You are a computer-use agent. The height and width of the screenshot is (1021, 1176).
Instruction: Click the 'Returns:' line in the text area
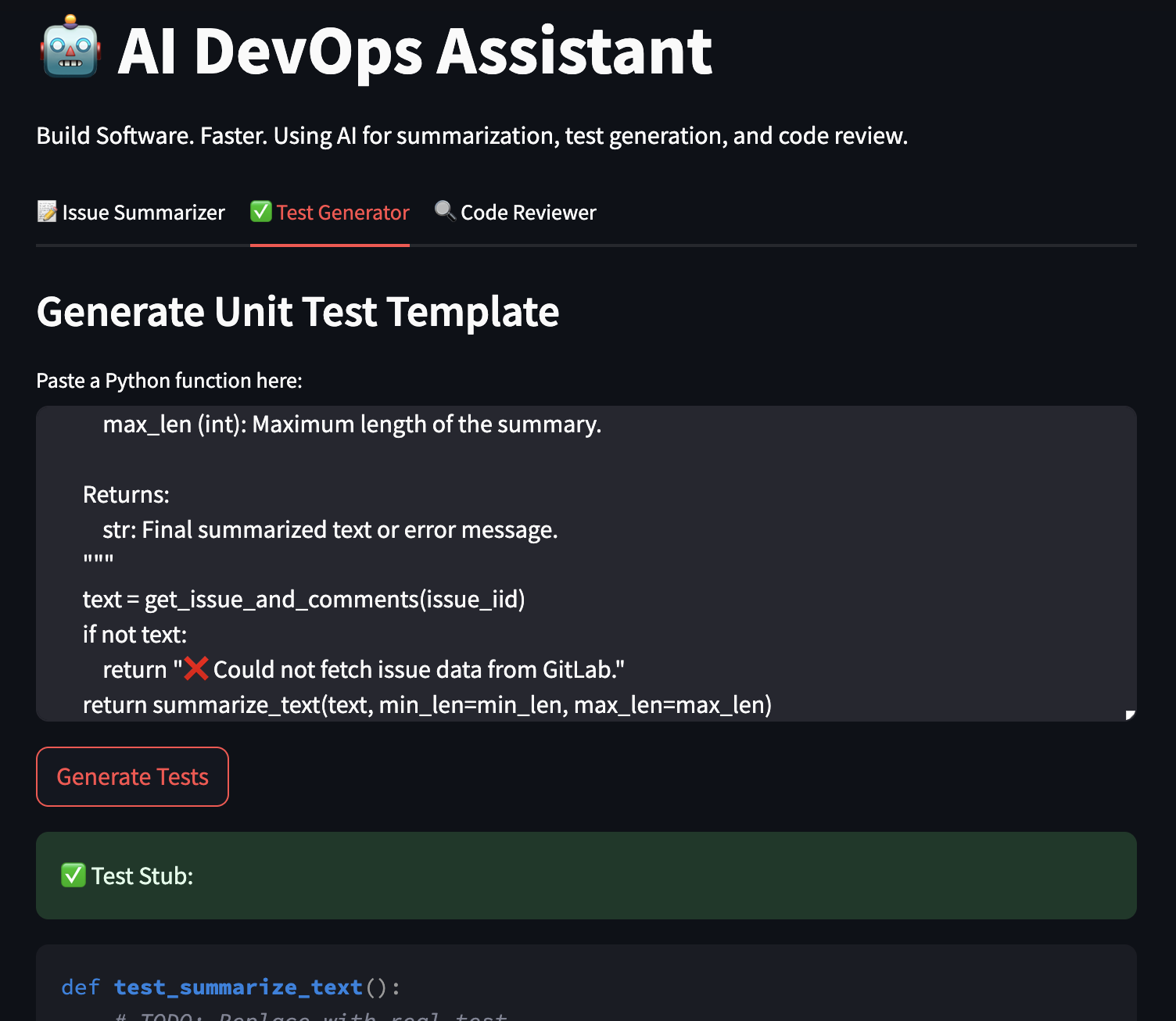coord(126,495)
